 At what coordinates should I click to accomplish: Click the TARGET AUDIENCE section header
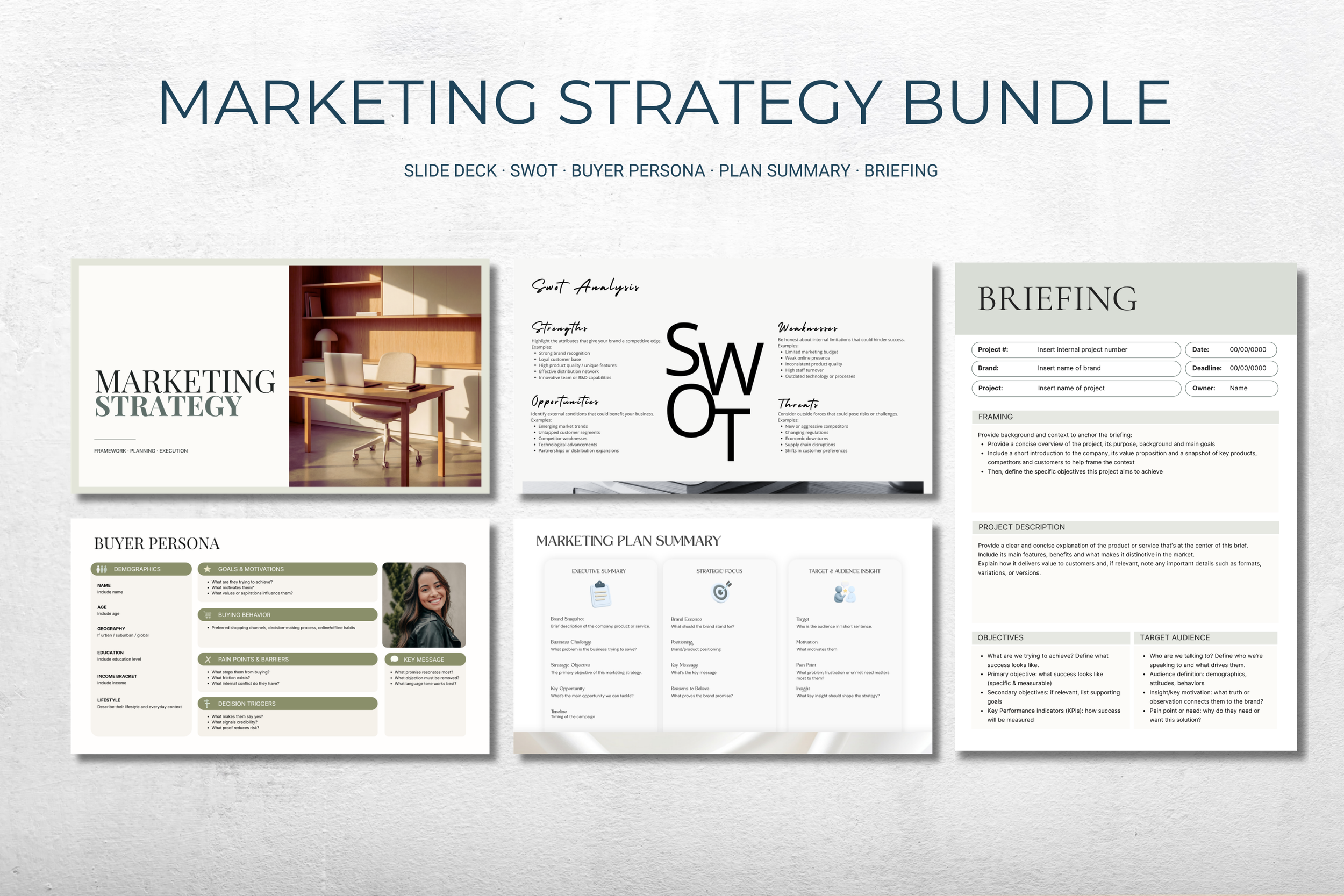pyautogui.click(x=1206, y=637)
